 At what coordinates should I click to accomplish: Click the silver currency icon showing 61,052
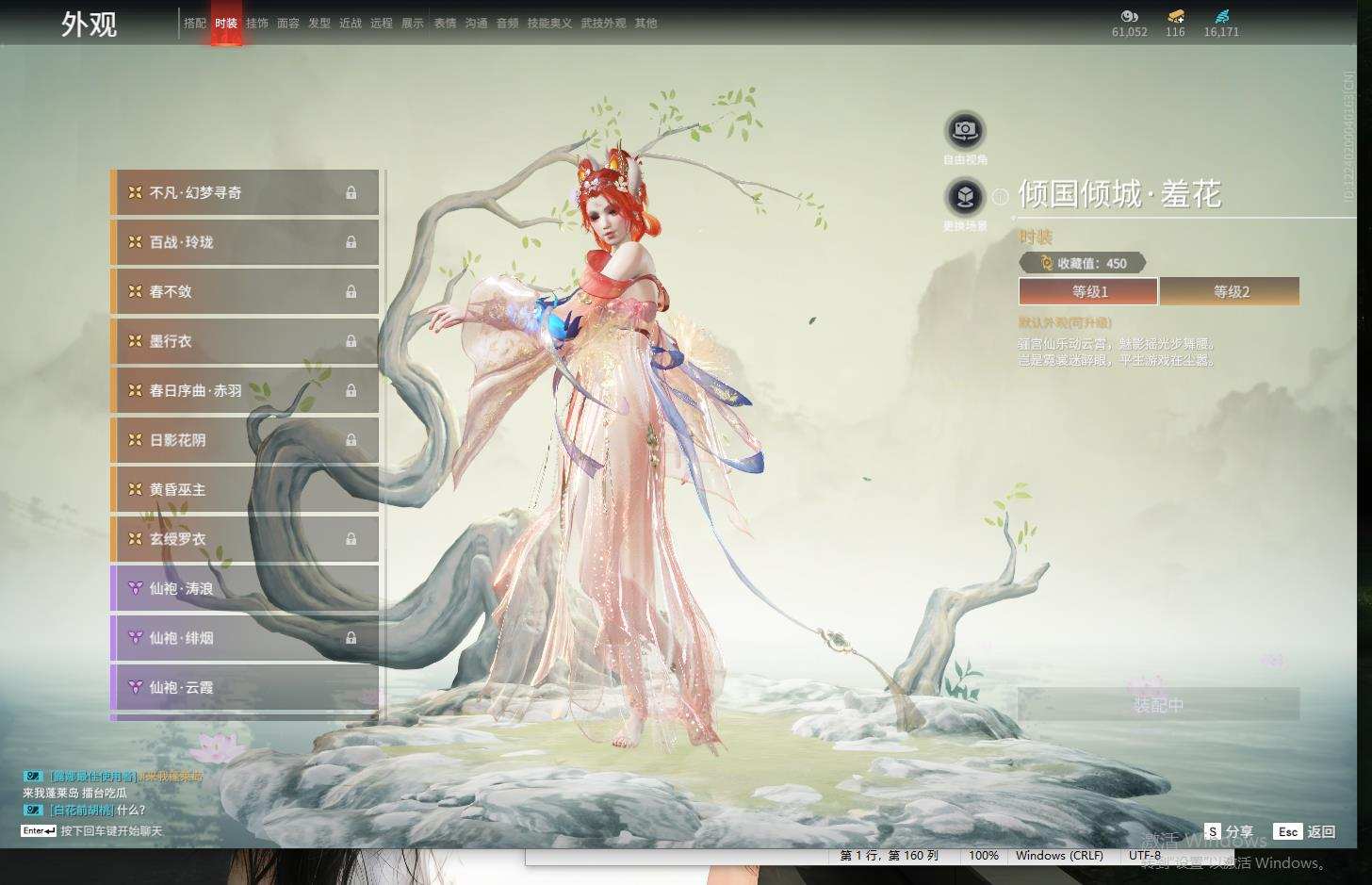tap(1129, 16)
